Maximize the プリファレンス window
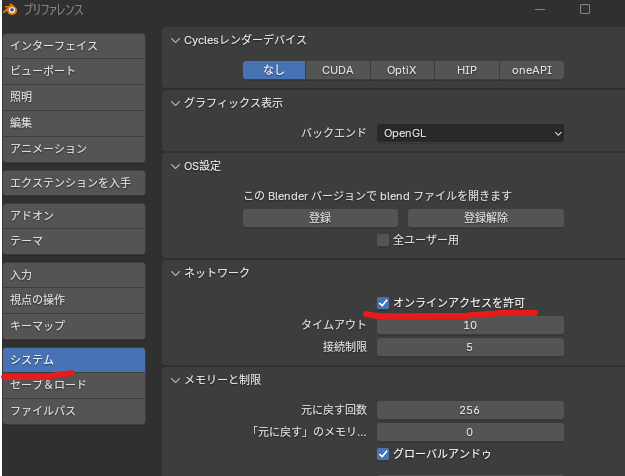 tap(585, 9)
